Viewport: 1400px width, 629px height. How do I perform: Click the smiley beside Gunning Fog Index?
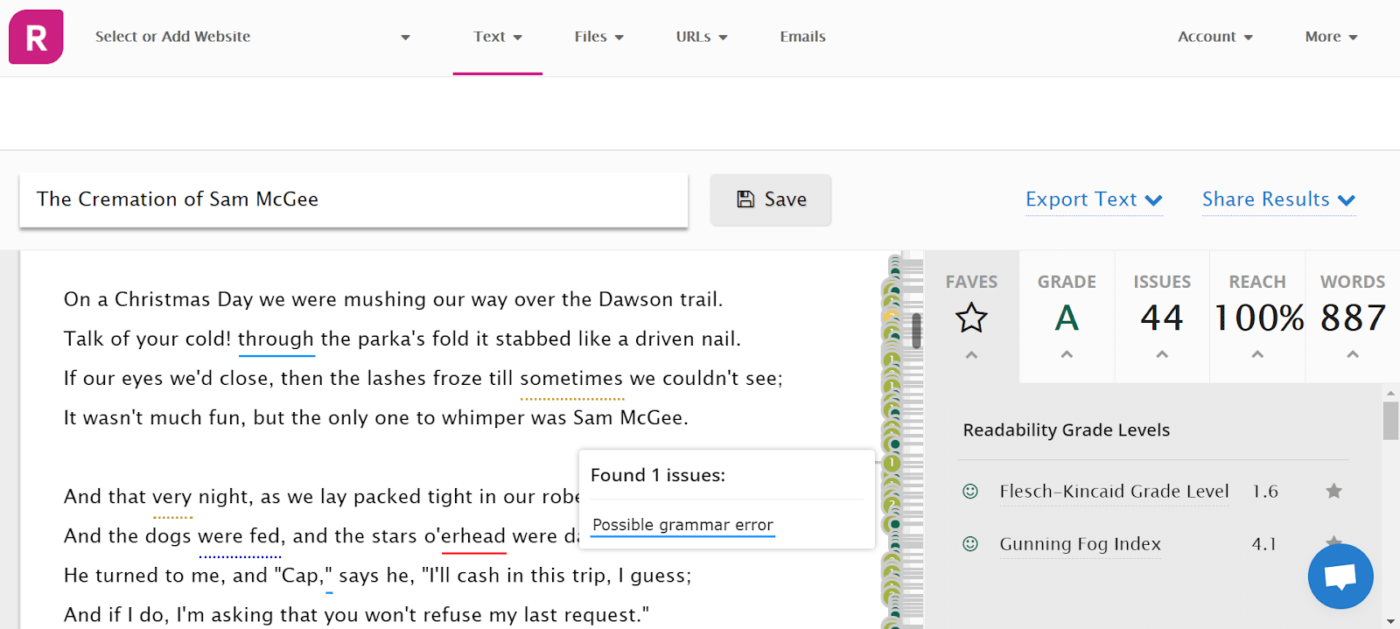pos(969,544)
